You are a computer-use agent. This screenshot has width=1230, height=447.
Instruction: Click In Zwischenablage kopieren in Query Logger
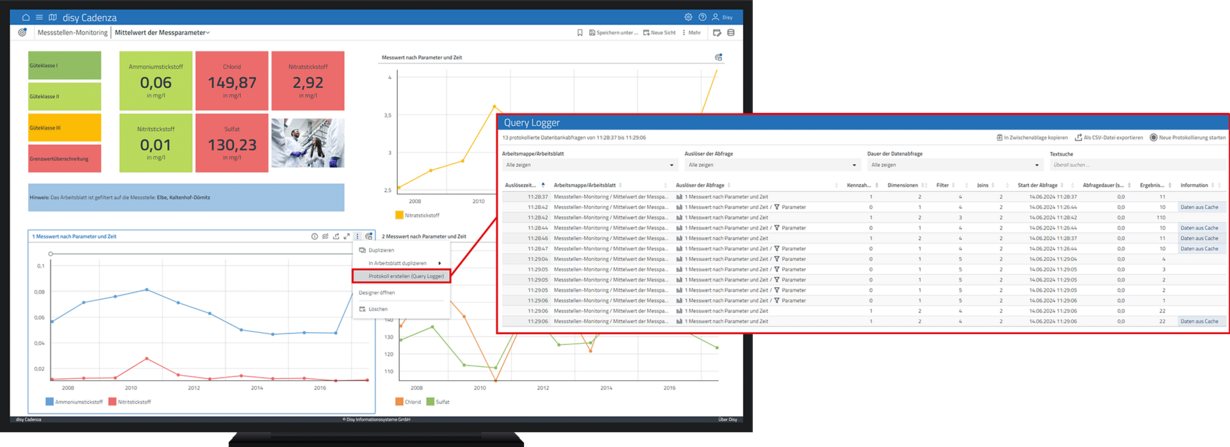click(1032, 137)
